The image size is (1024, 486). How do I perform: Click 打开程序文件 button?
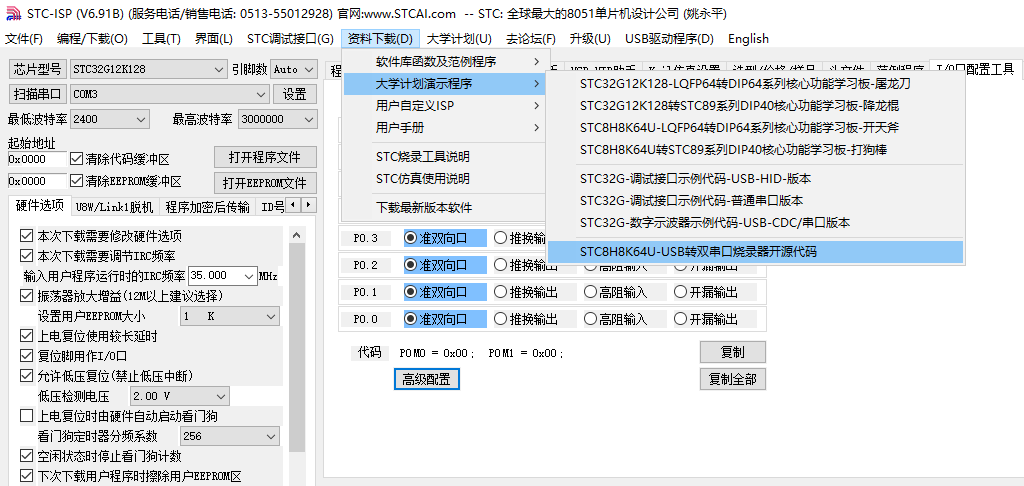(265, 157)
